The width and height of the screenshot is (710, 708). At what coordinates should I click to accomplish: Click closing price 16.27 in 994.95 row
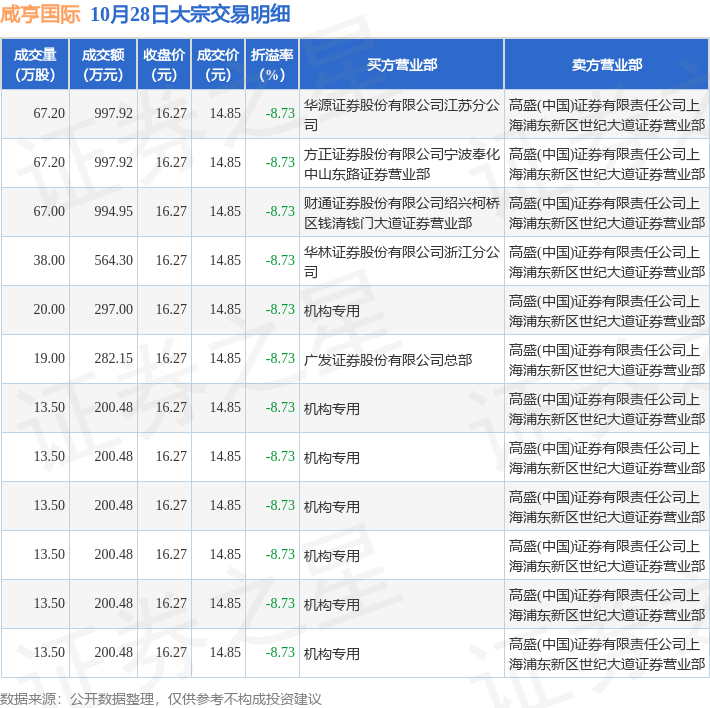[x=171, y=211]
